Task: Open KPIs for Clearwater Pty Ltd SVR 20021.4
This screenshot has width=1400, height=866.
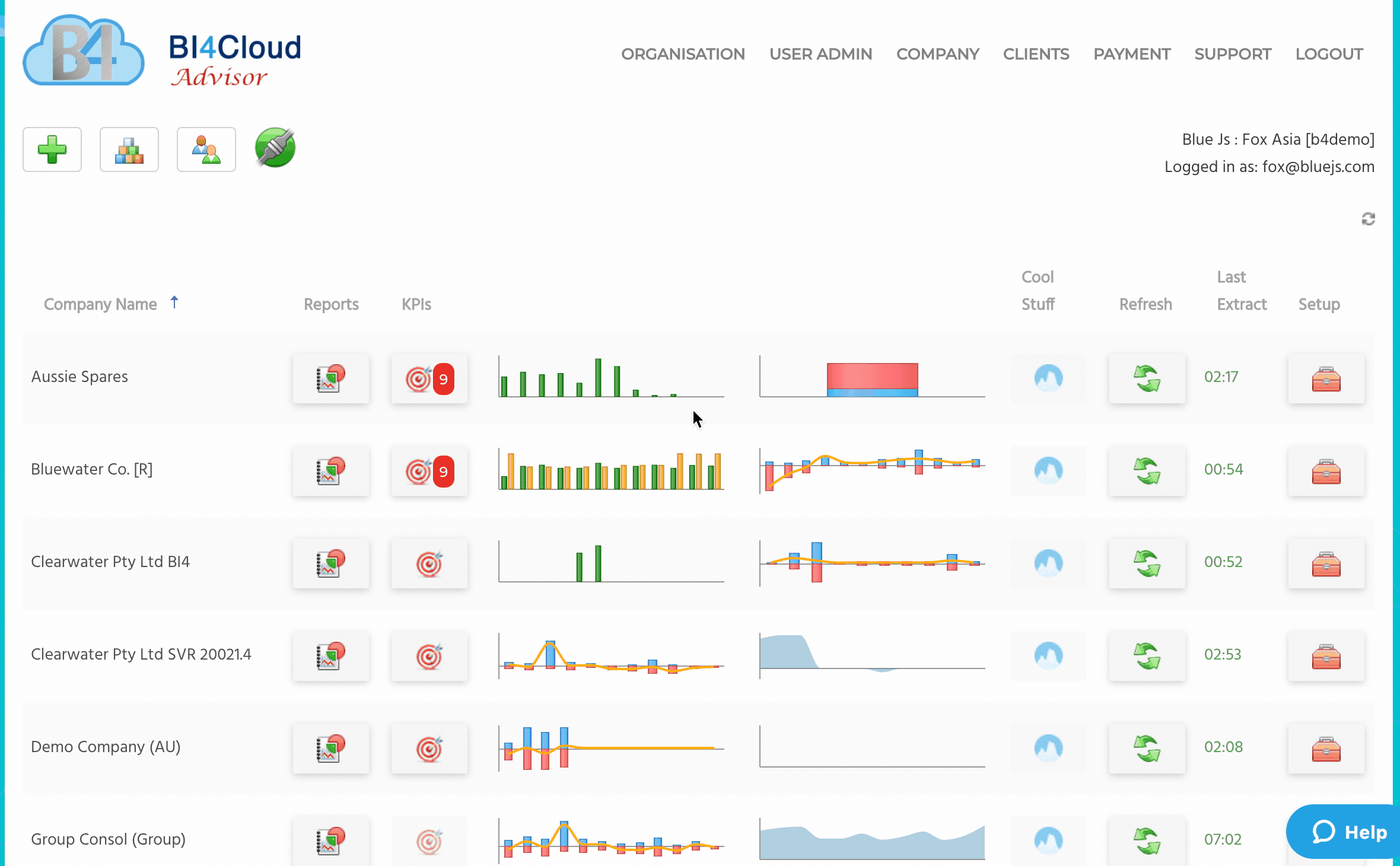Action: pos(429,656)
